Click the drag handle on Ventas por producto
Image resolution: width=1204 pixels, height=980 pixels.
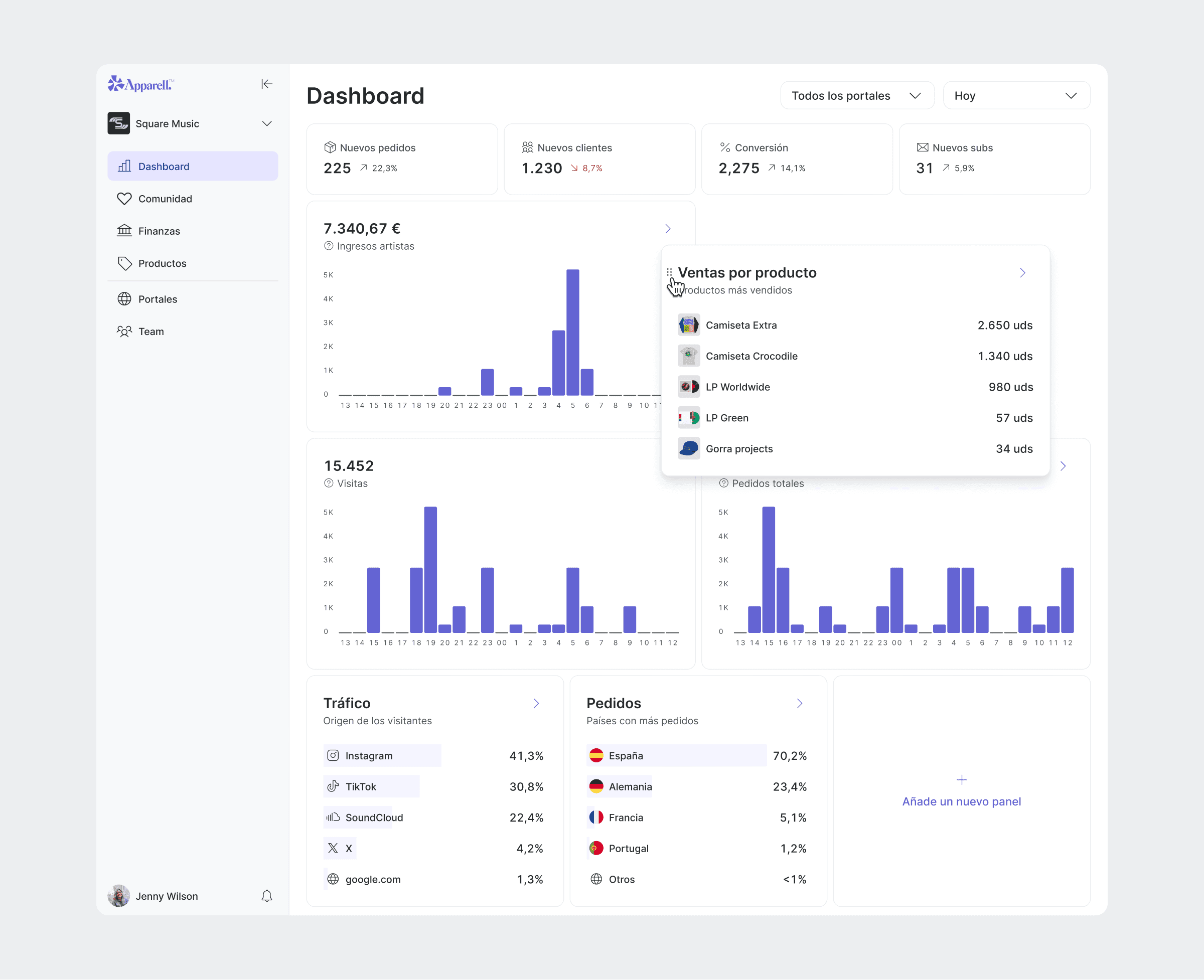tap(669, 272)
